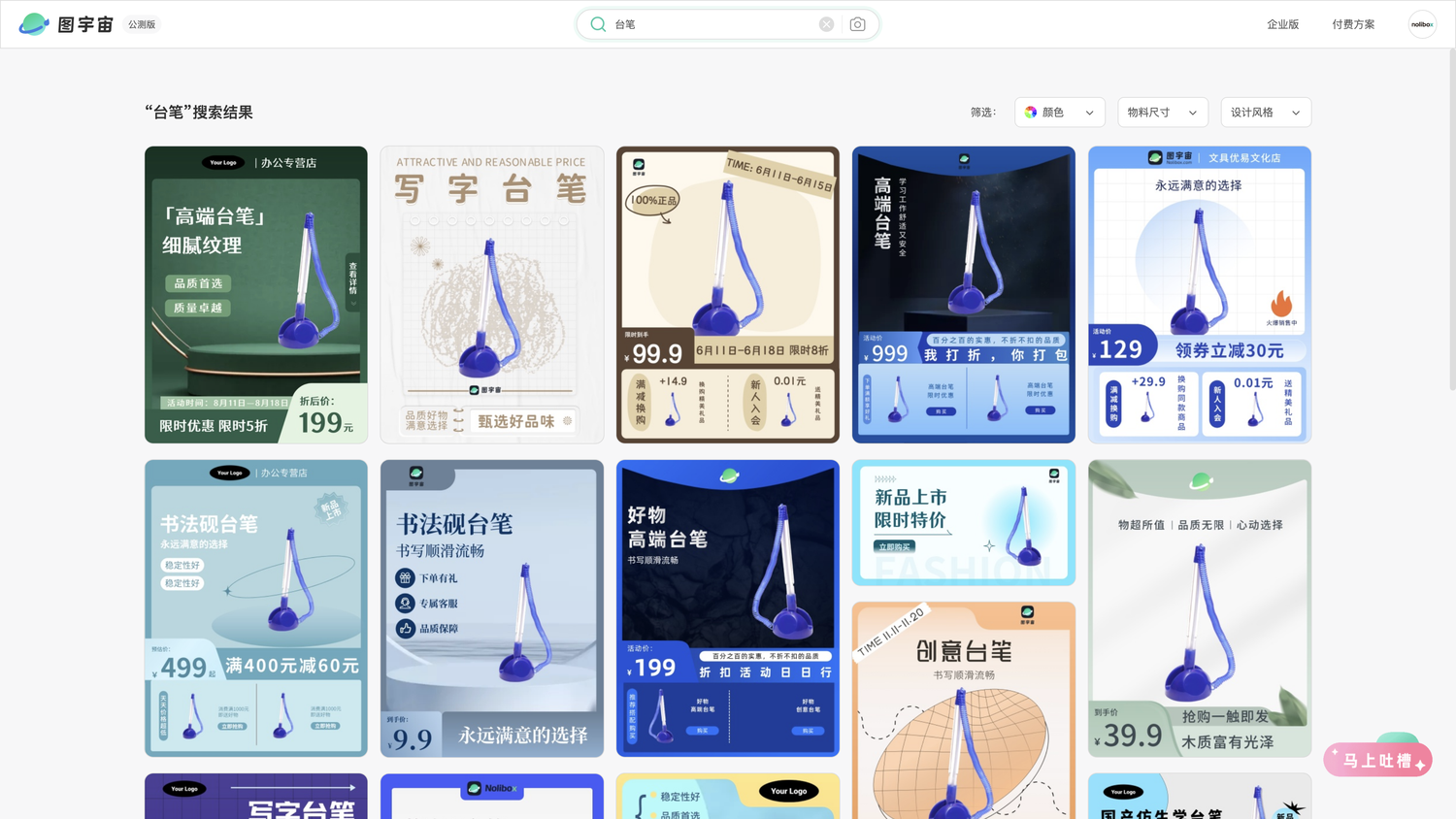Open the 99.9 限时8折 brown-framed template
Image resolution: width=1456 pixels, height=819 pixels.
728,295
